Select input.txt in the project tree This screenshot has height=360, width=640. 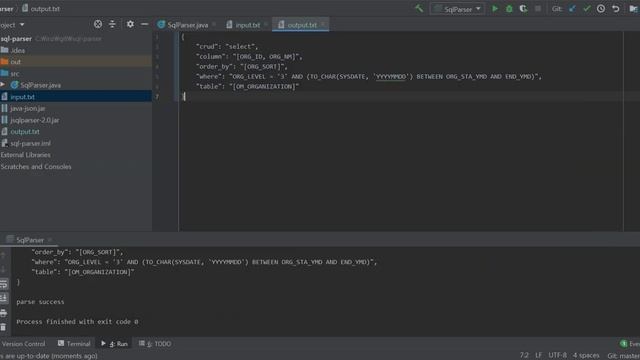pyautogui.click(x=22, y=97)
